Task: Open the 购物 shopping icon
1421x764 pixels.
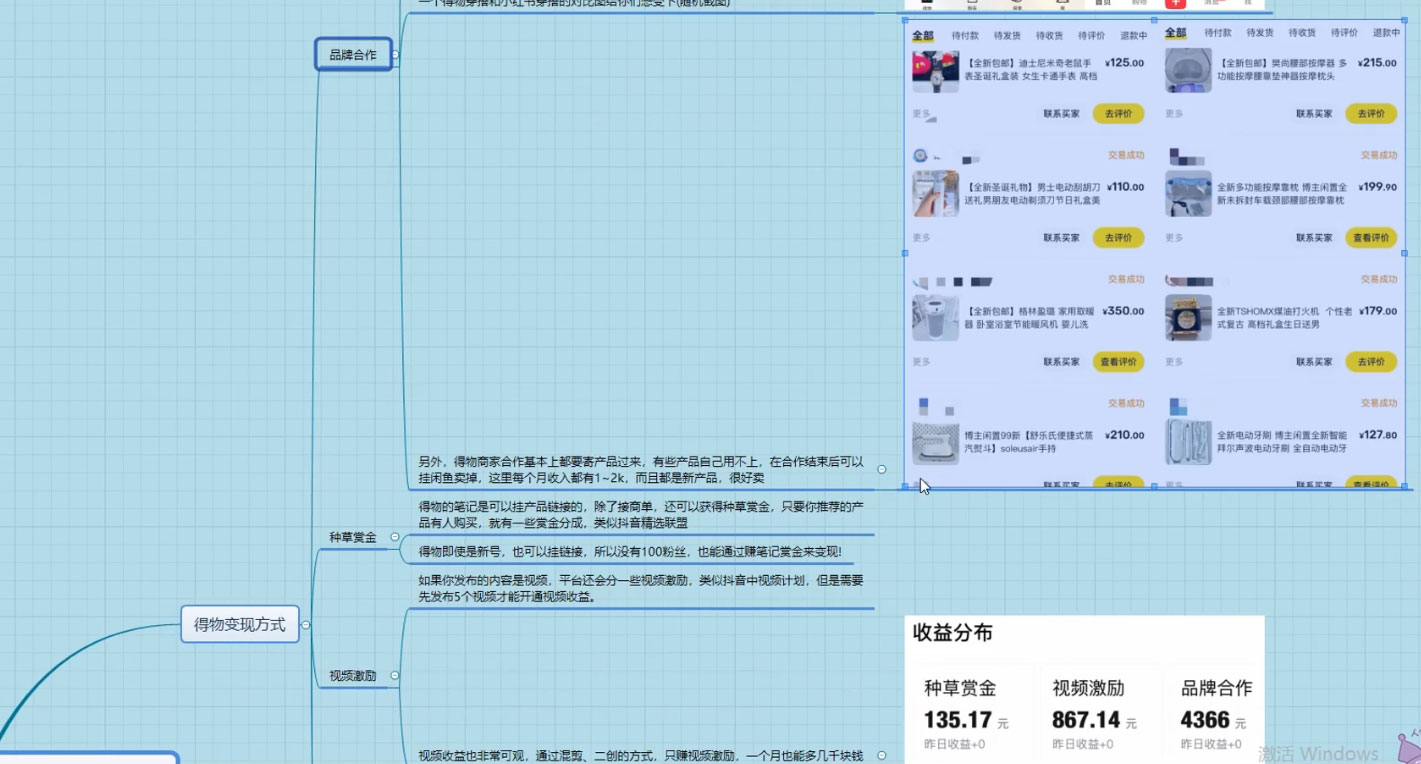Action: [x=1140, y=5]
